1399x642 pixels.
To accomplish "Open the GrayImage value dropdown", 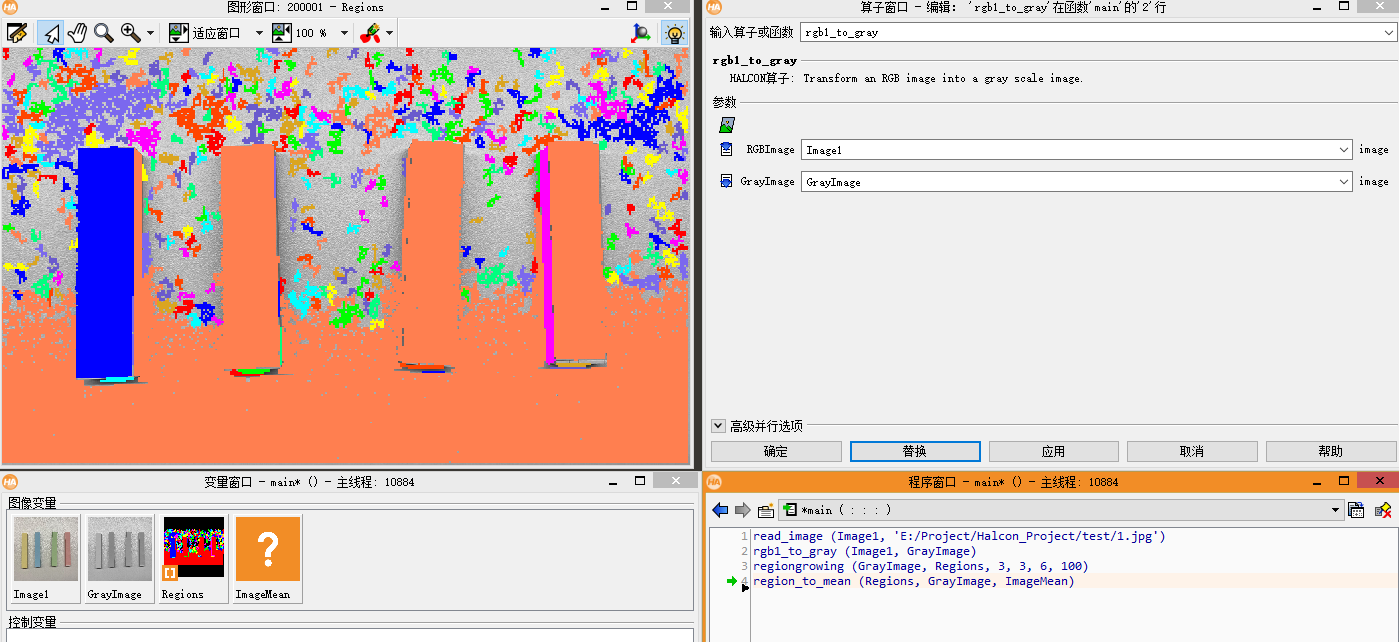I will coord(1344,181).
